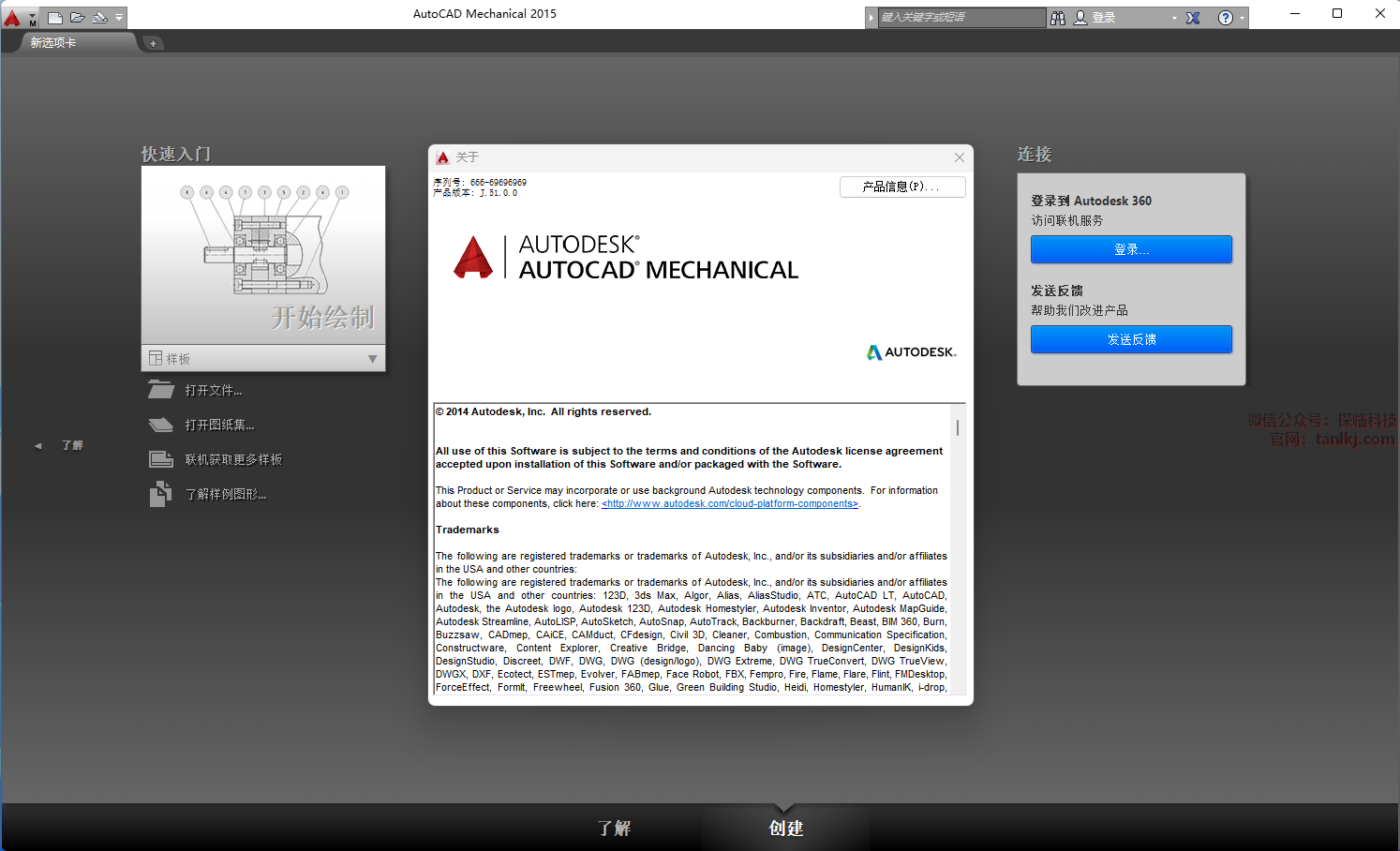Screen dimensions: 1400x851
Task: Expand the Help dropdown arrow
Action: tap(1243, 18)
